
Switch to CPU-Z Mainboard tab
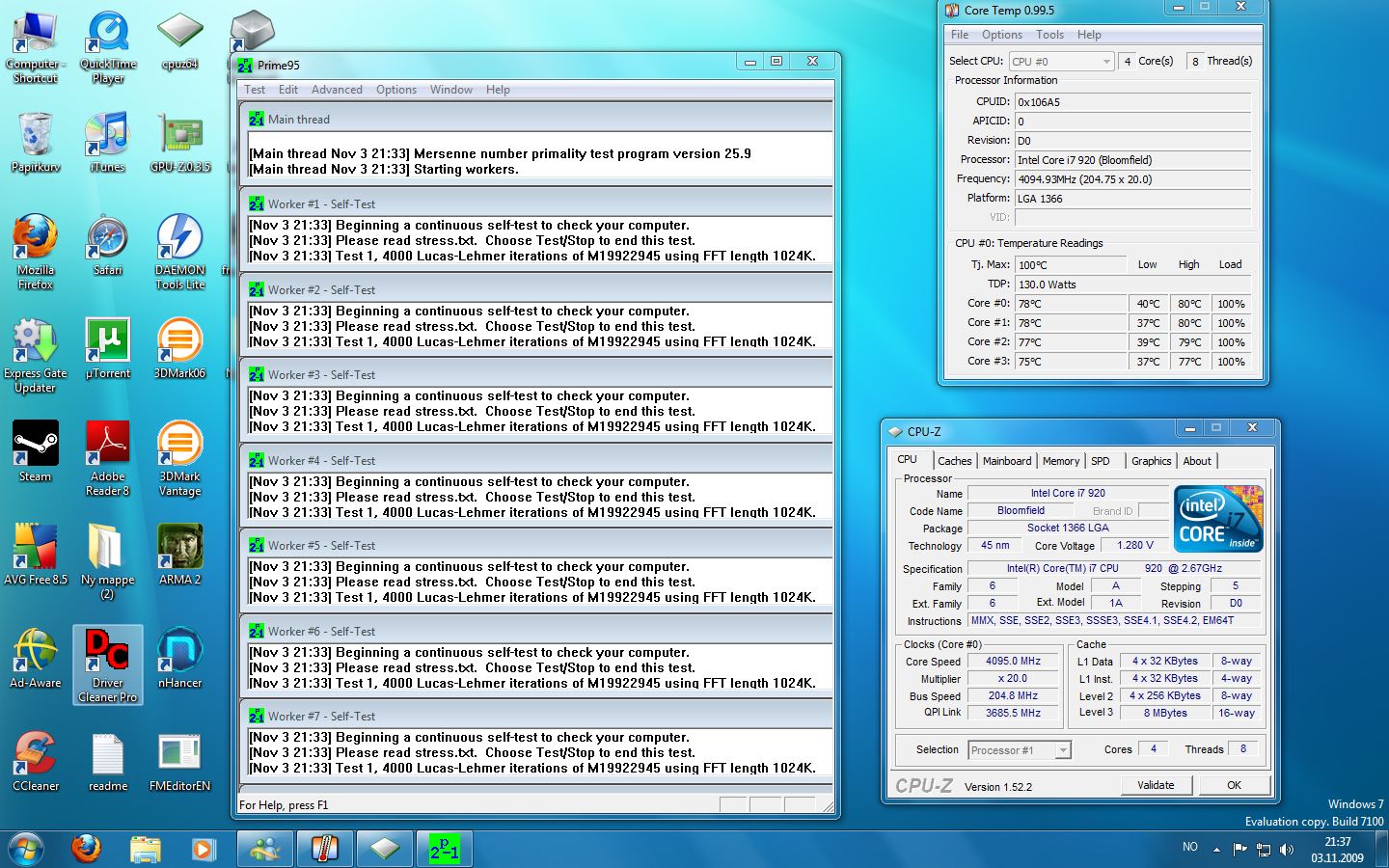(1007, 461)
